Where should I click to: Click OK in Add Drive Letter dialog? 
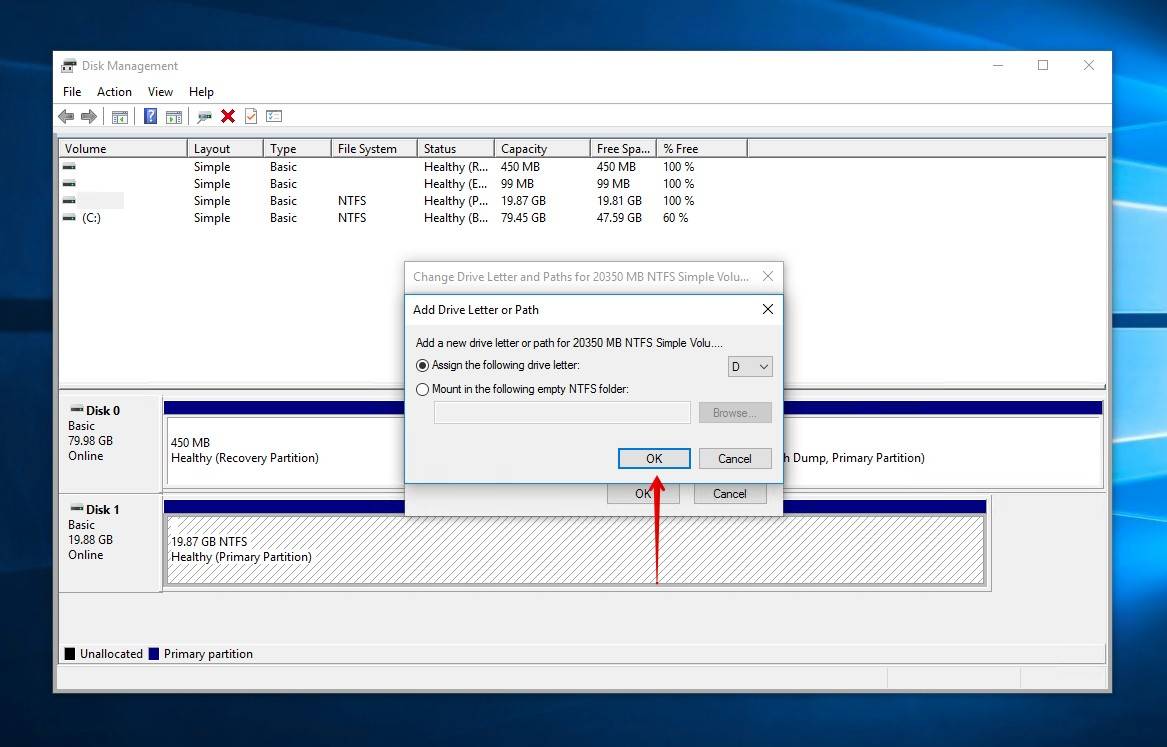tap(654, 458)
